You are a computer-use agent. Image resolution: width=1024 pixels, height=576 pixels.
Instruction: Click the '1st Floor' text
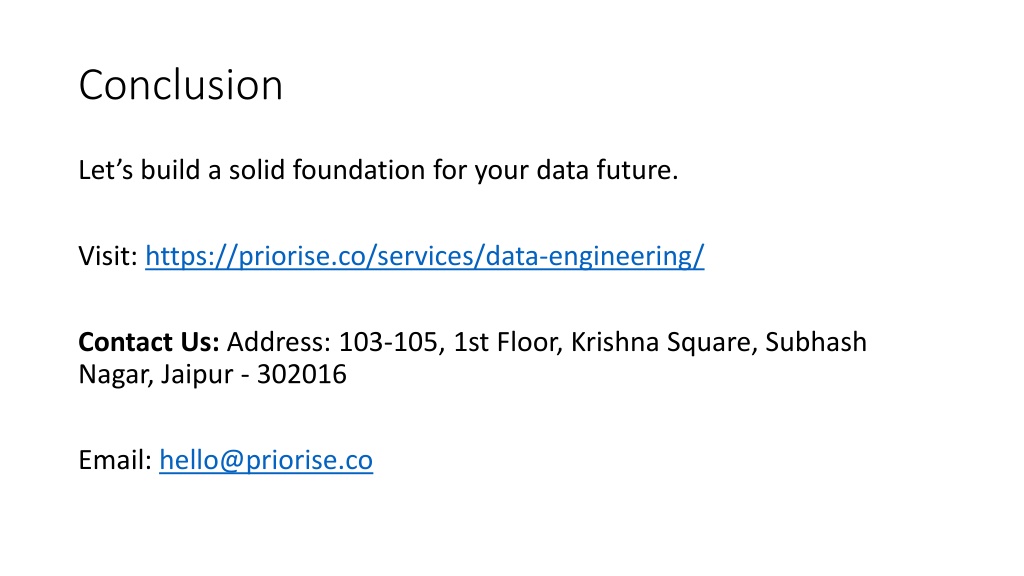click(x=508, y=342)
